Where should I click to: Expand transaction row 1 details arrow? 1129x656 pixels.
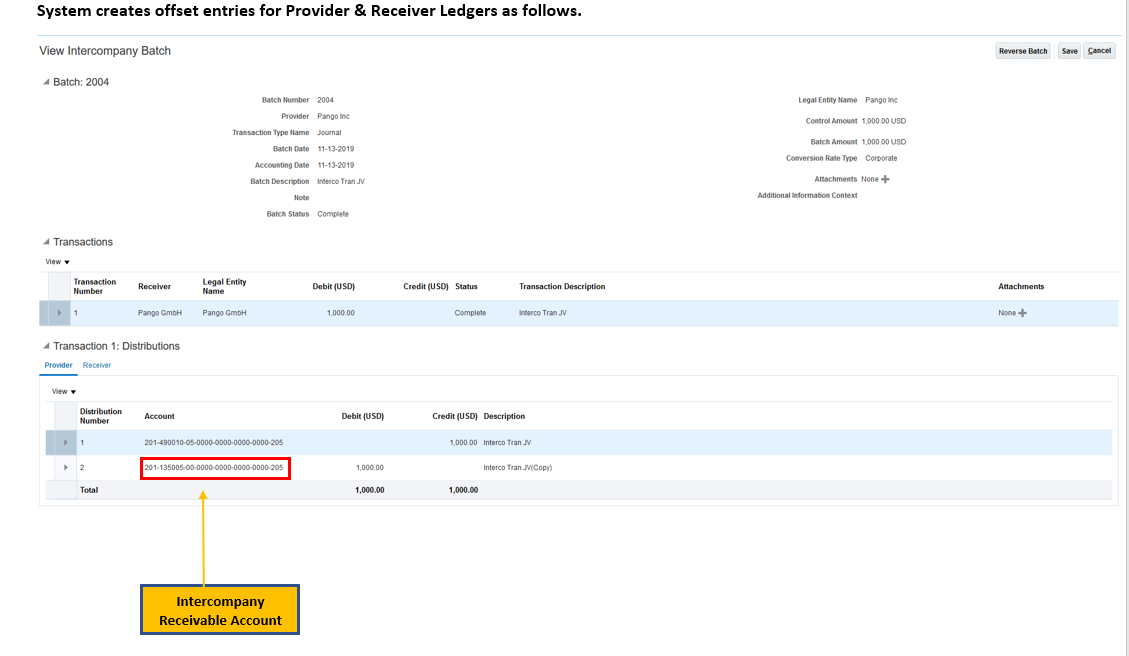[59, 313]
